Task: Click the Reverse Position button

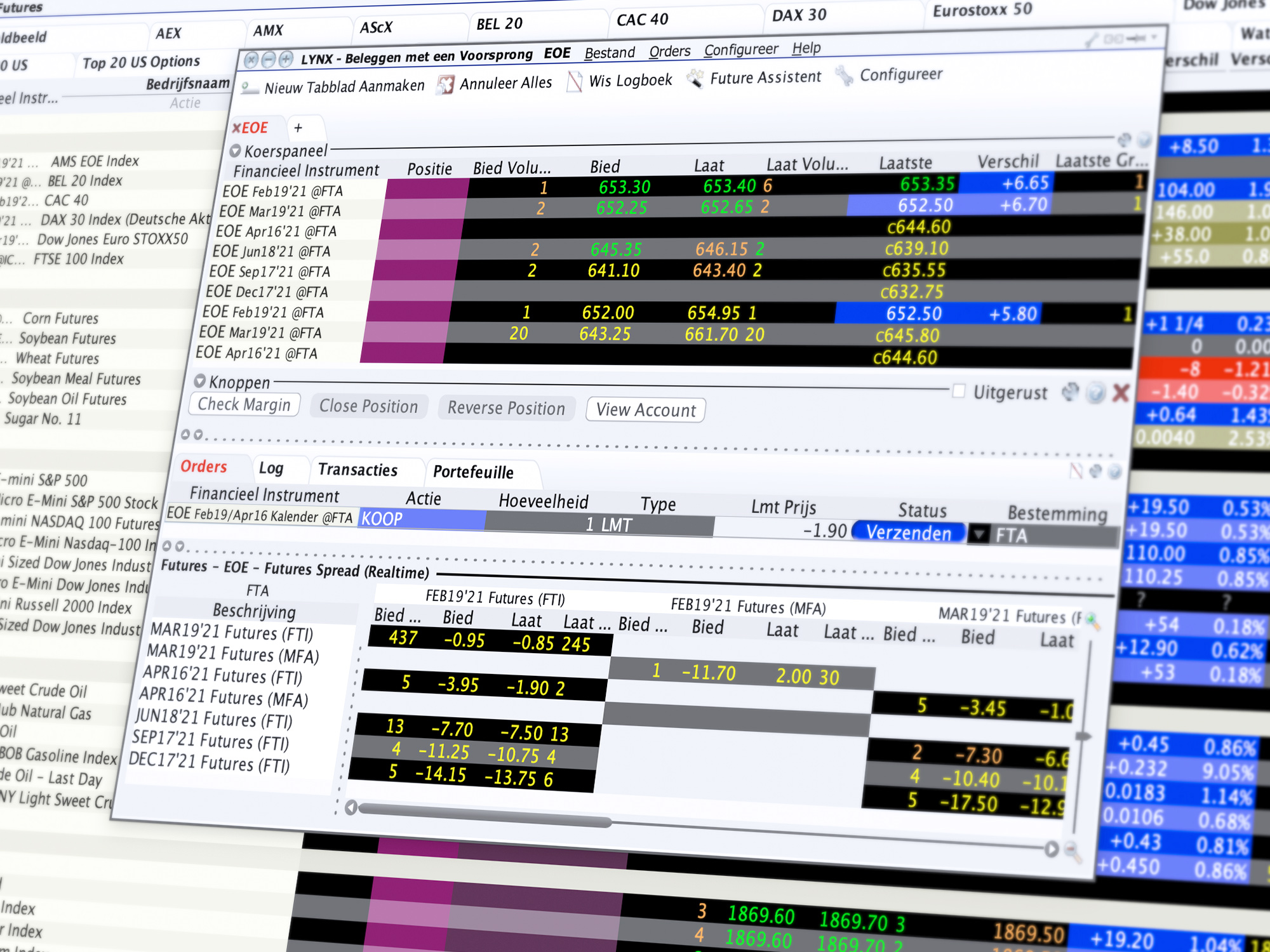Action: coord(506,408)
